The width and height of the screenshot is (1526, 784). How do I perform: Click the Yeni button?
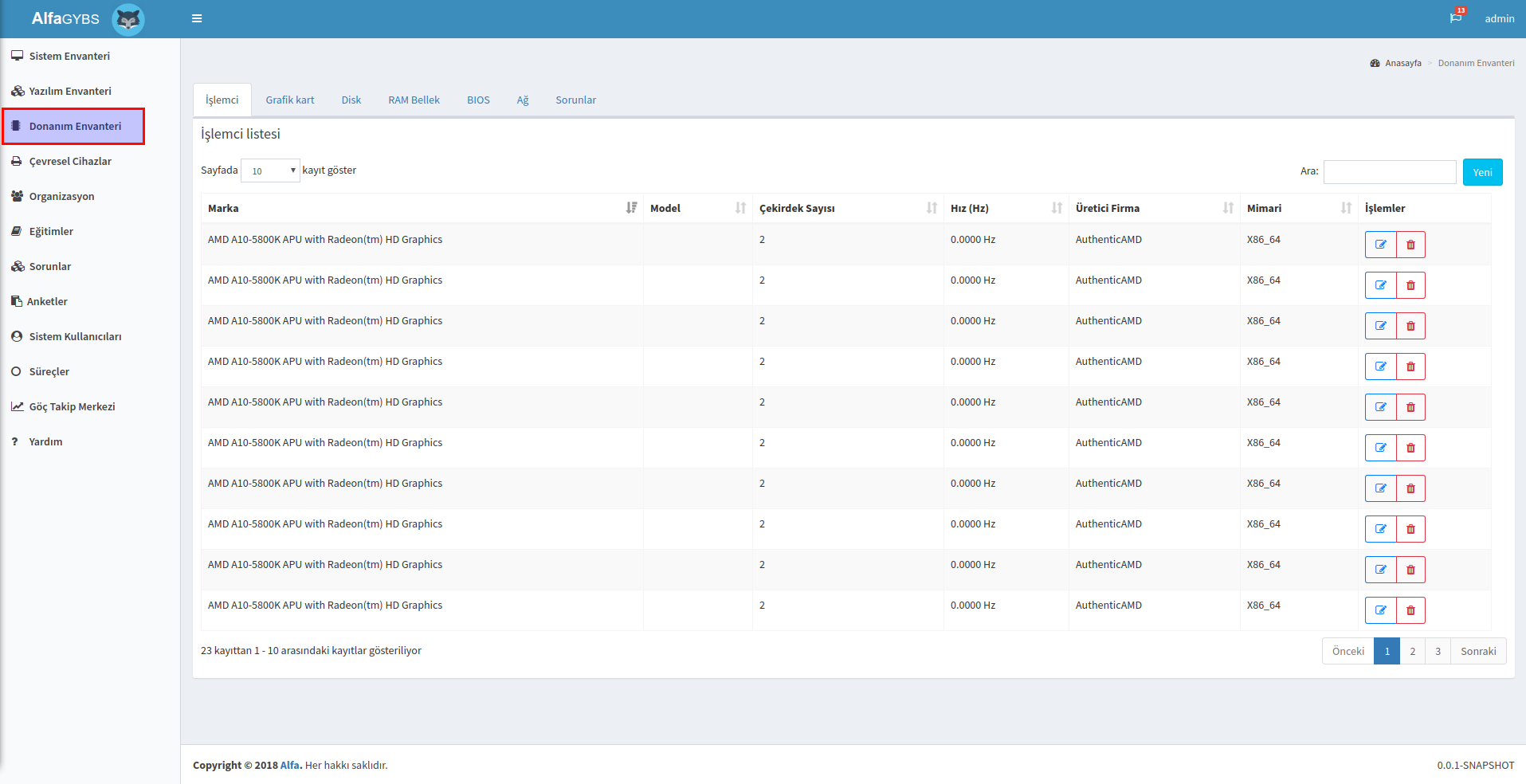[x=1482, y=172]
